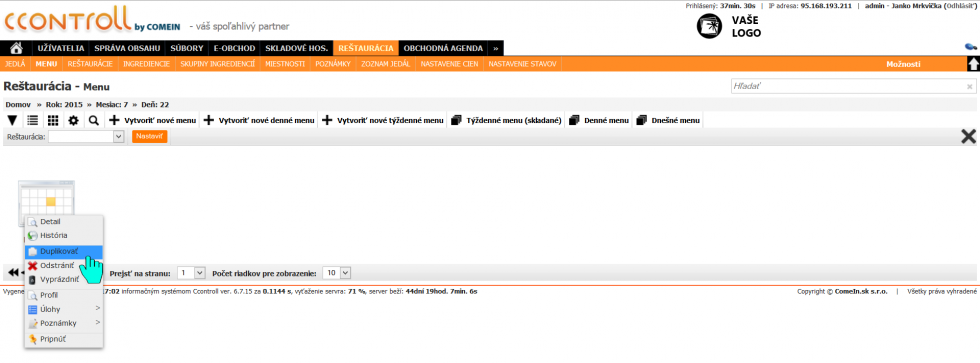
Task: Close the filter bar with X icon
Action: [x=968, y=137]
